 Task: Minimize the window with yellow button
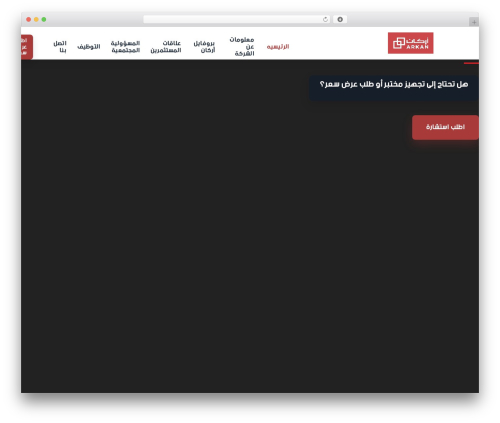coord(36,20)
